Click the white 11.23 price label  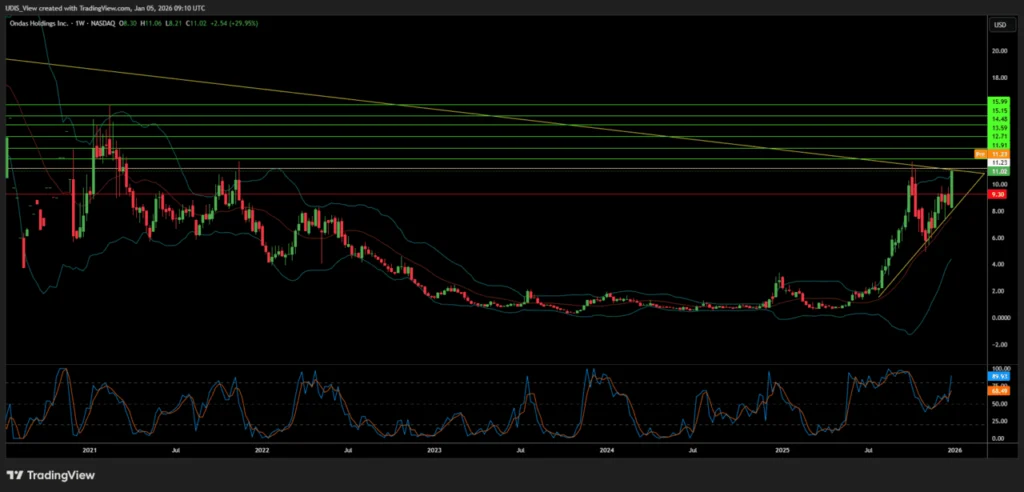click(998, 161)
